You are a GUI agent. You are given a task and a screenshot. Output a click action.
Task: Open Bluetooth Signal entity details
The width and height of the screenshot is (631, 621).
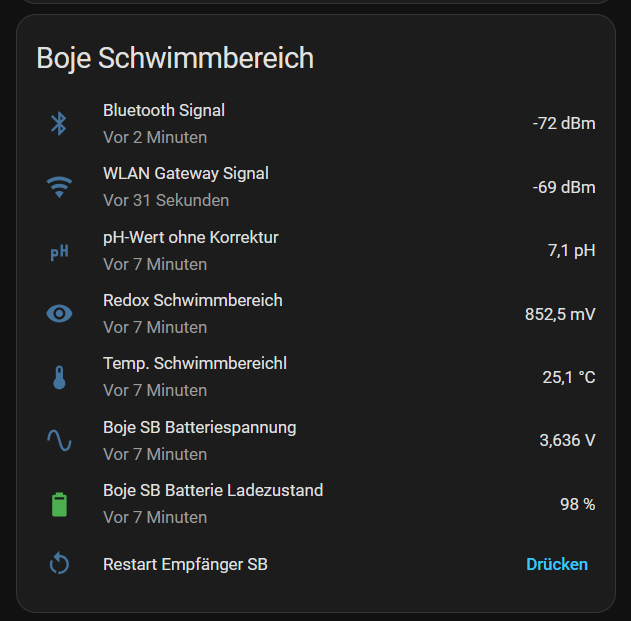[x=164, y=110]
